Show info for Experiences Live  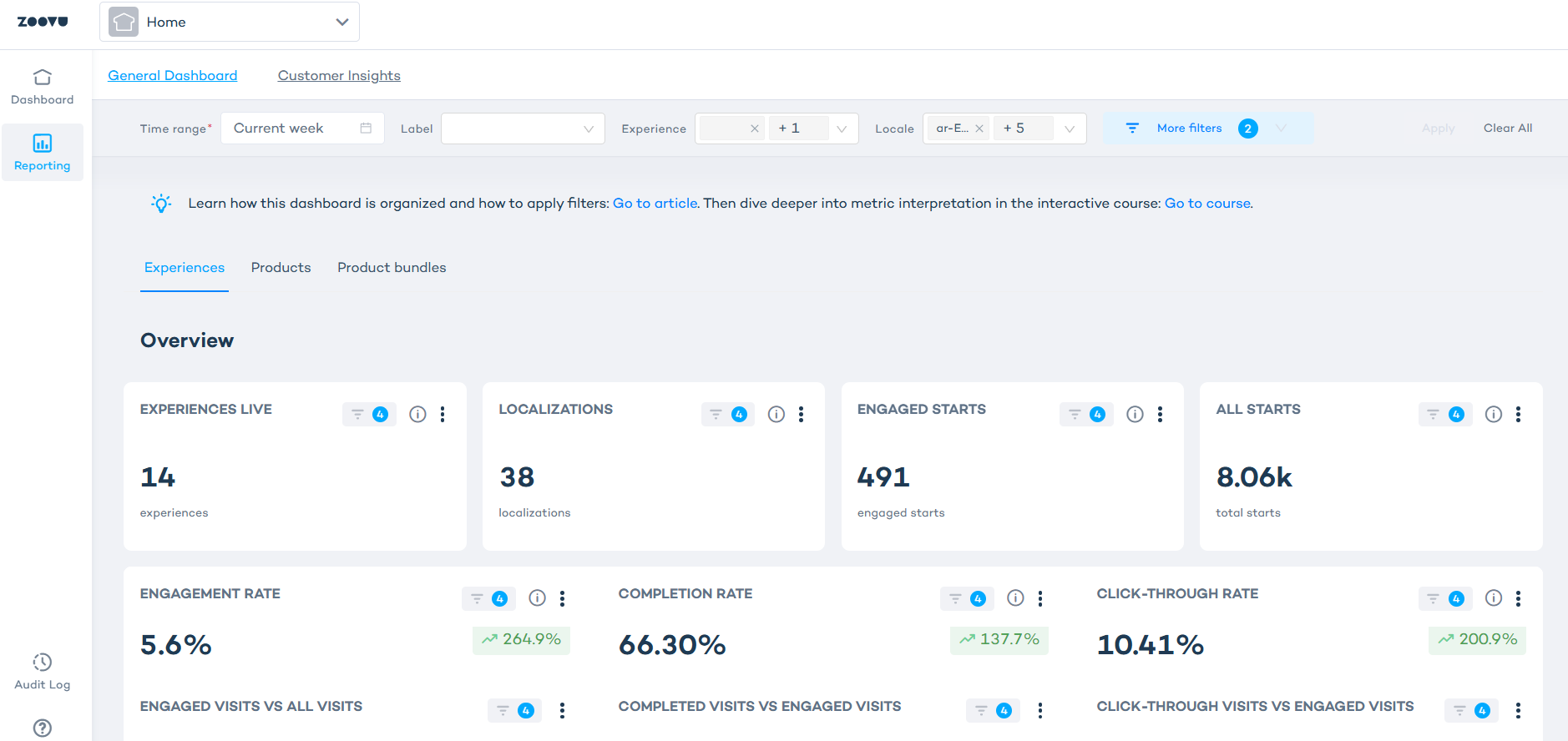click(x=417, y=414)
